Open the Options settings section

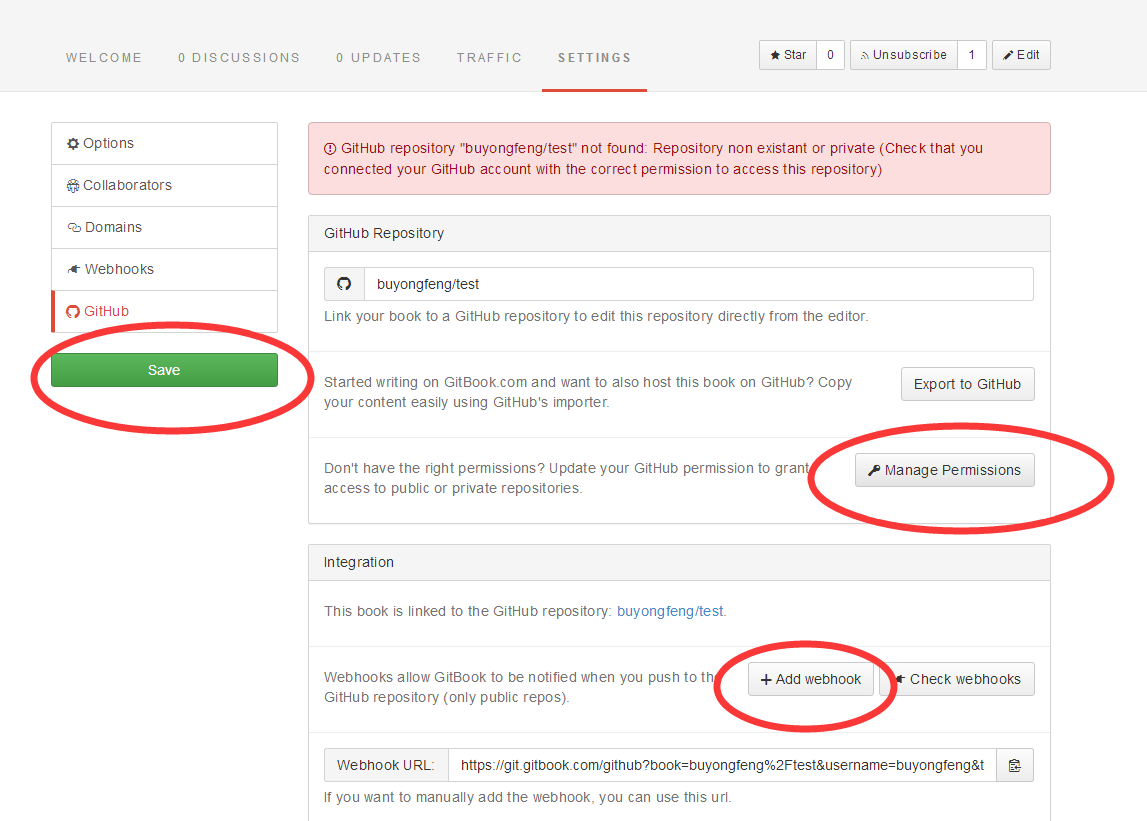coord(164,144)
